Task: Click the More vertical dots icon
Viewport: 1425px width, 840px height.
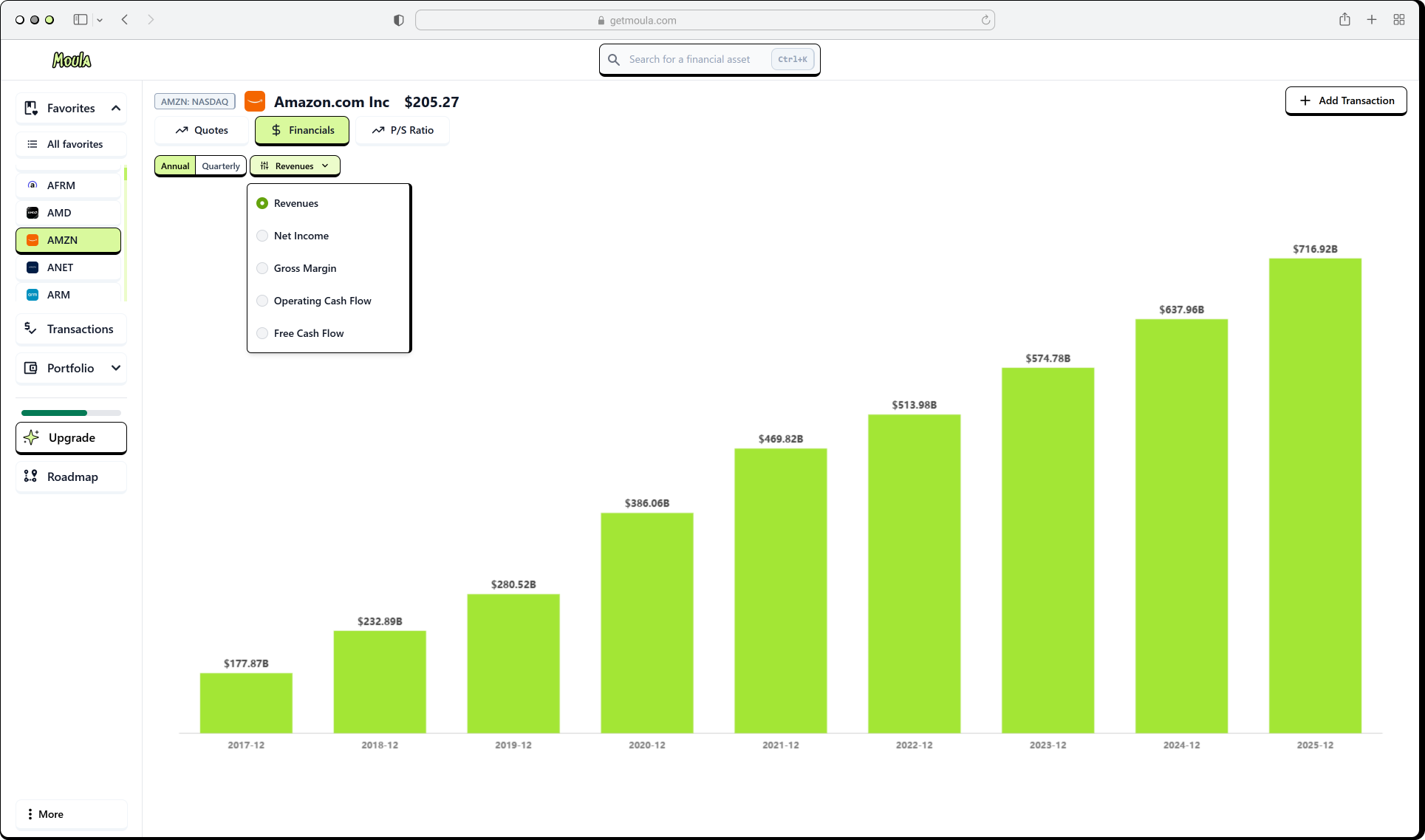Action: pos(30,814)
